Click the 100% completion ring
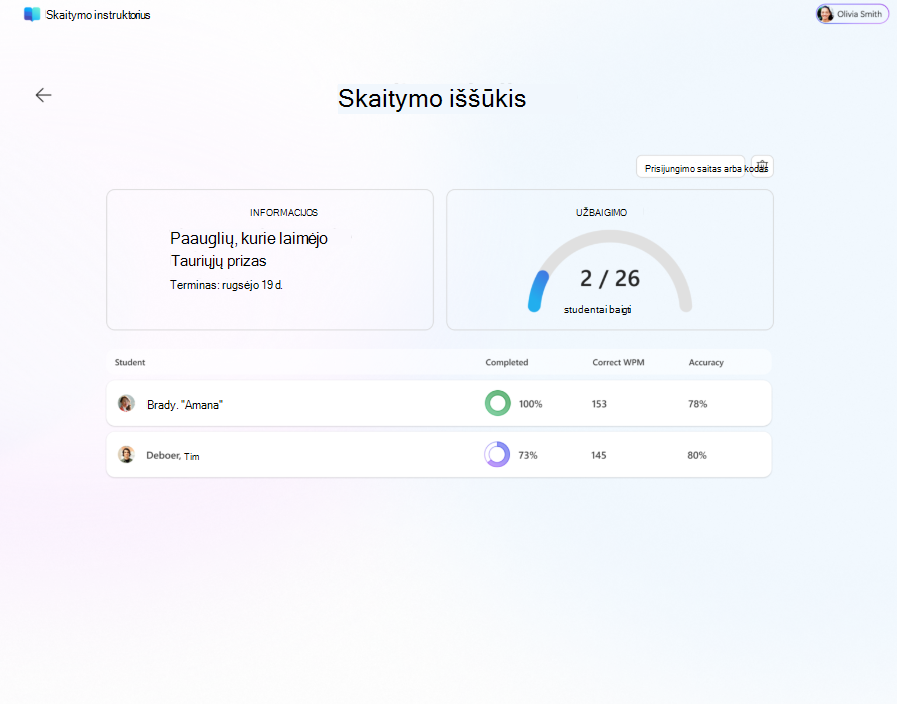The image size is (897, 704). [498, 403]
